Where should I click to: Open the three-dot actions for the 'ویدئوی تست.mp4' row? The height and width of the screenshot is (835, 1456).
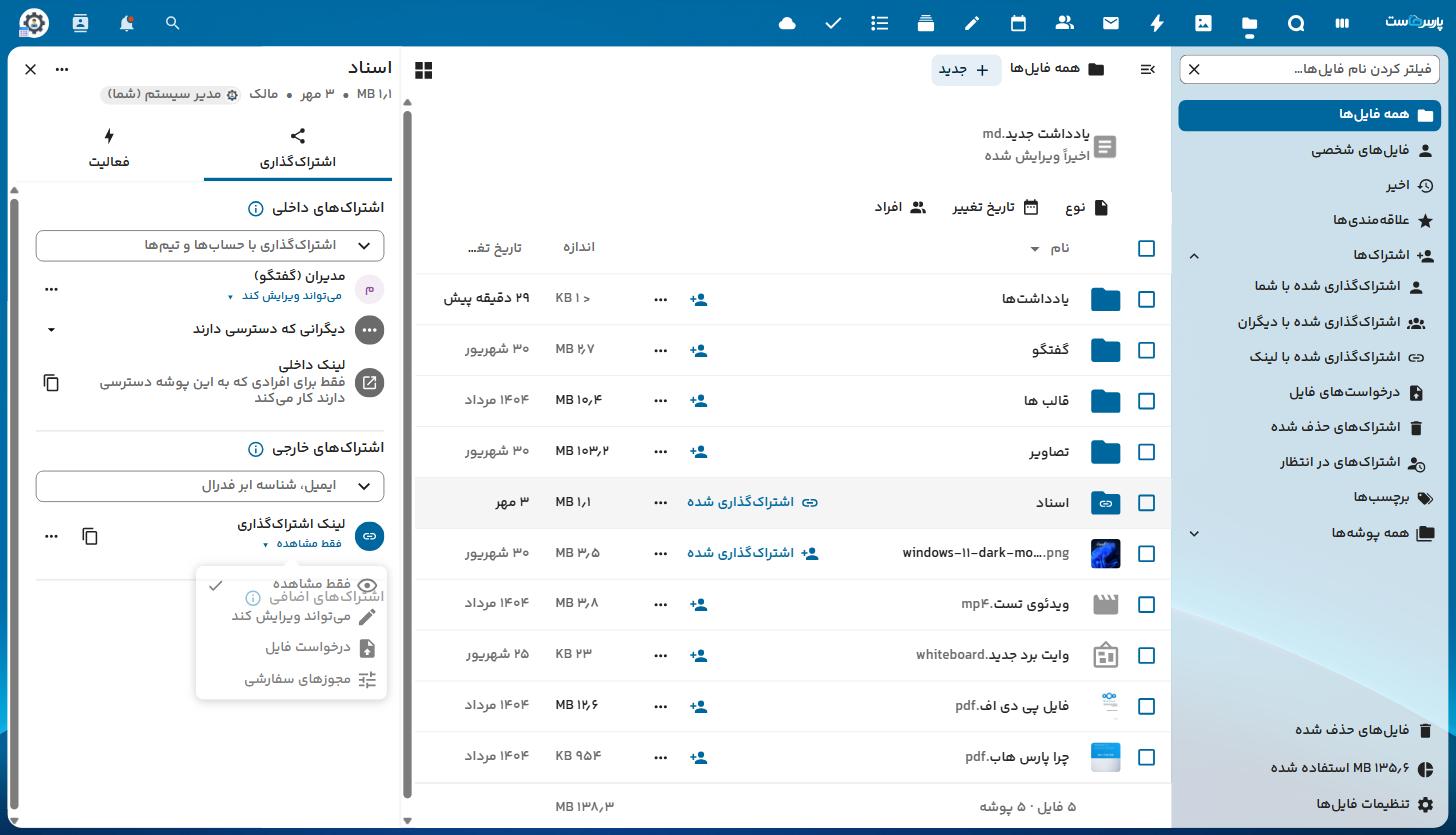click(660, 604)
